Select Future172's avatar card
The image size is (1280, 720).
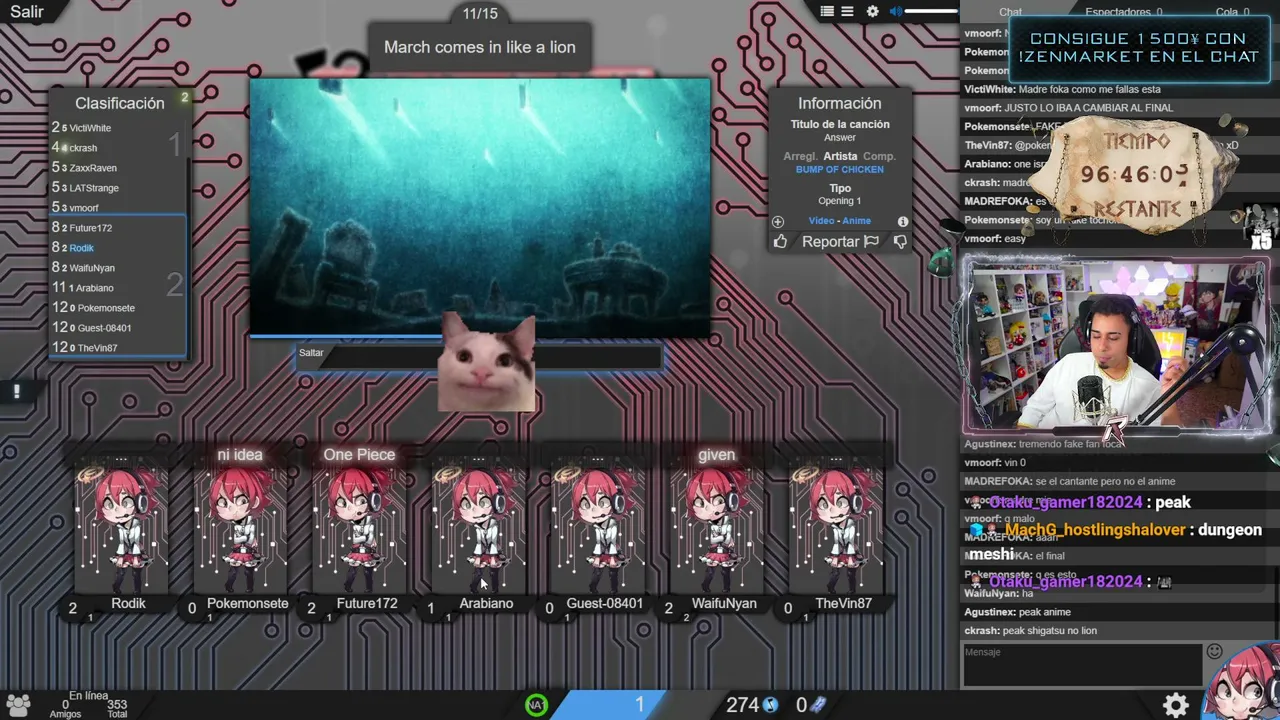coord(359,528)
